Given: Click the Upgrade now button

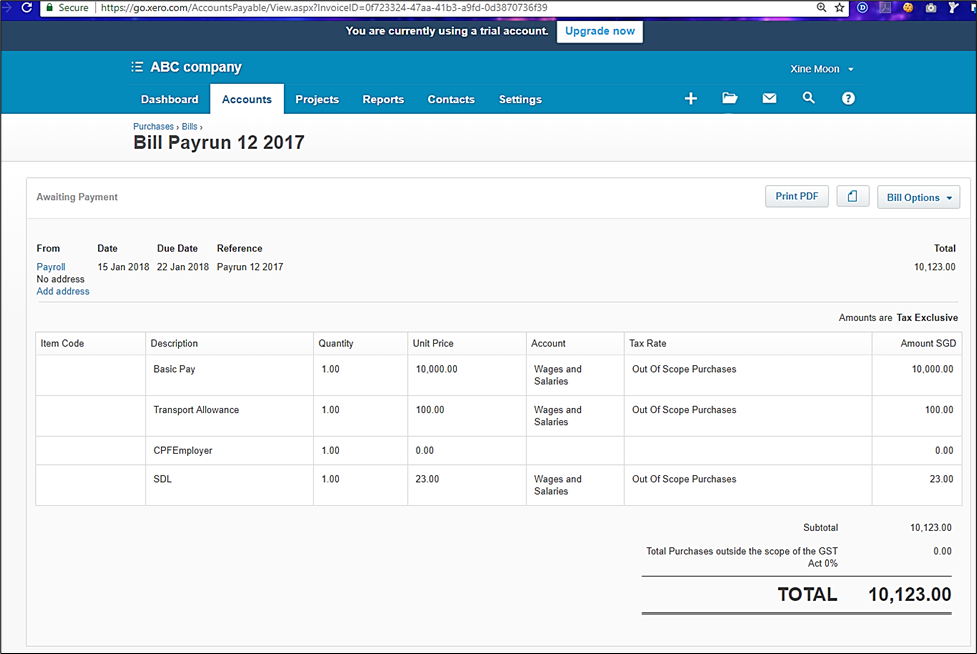Looking at the screenshot, I should pyautogui.click(x=599, y=31).
